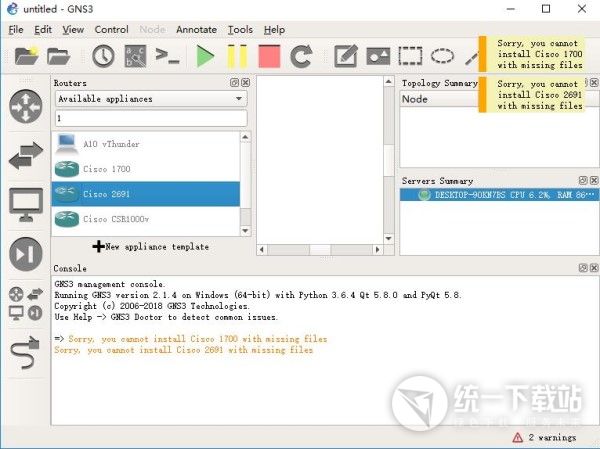This screenshot has width=600, height=449.
Task: Click the new blank project icon
Action: [25, 56]
